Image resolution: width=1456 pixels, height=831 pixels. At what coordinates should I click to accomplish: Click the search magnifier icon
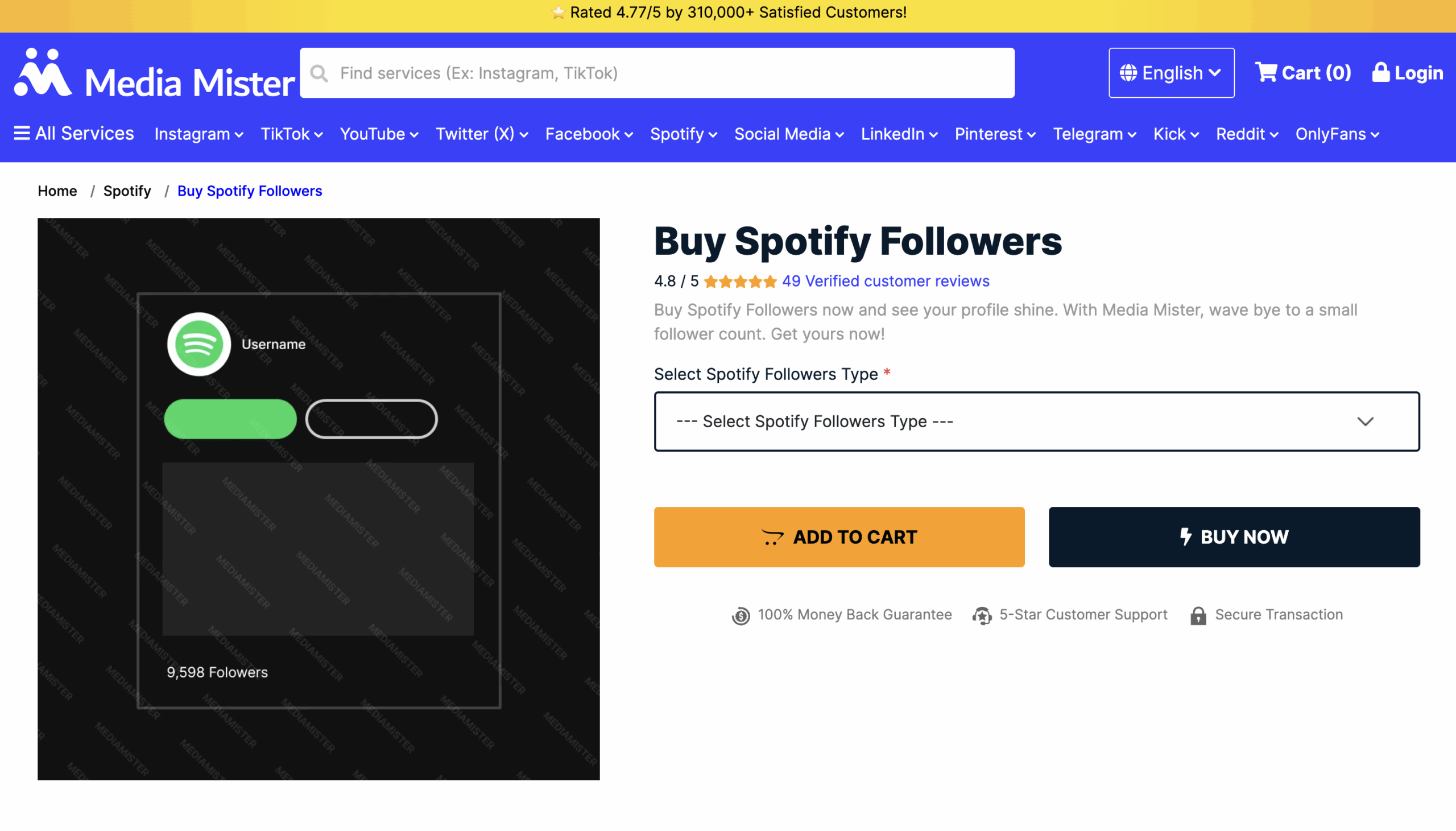pos(320,73)
